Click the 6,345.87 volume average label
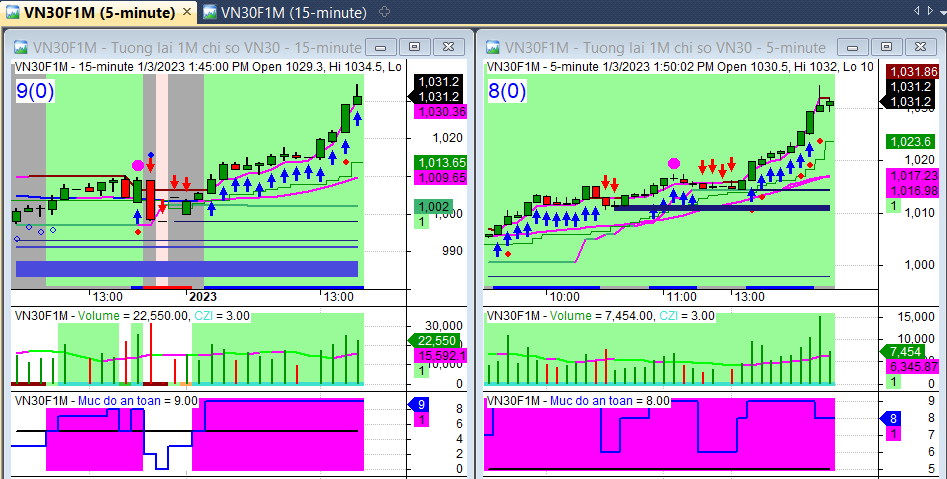The image size is (947, 479). (x=913, y=367)
